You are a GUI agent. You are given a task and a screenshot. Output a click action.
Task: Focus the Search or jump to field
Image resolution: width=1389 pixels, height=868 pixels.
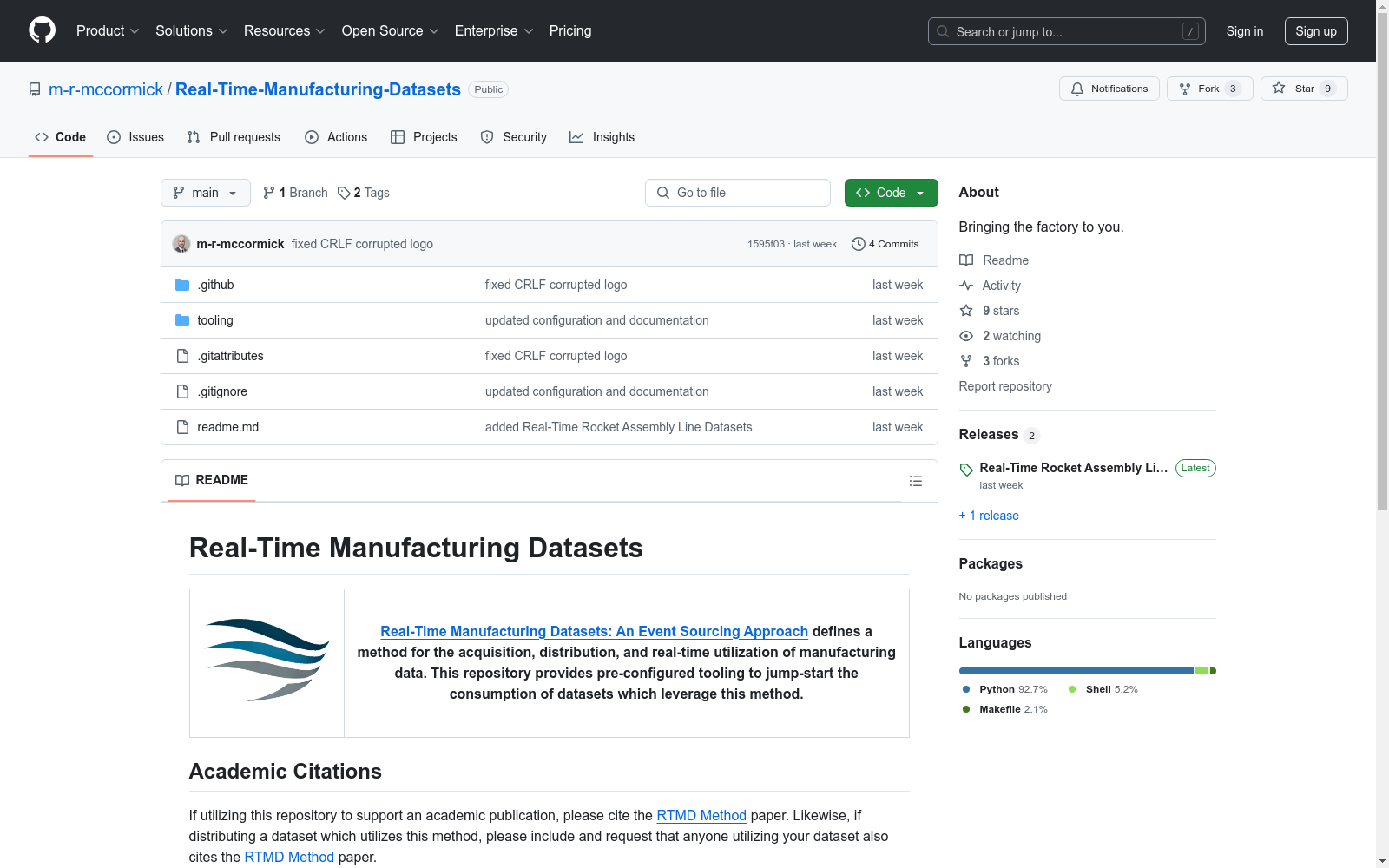pos(1067,31)
